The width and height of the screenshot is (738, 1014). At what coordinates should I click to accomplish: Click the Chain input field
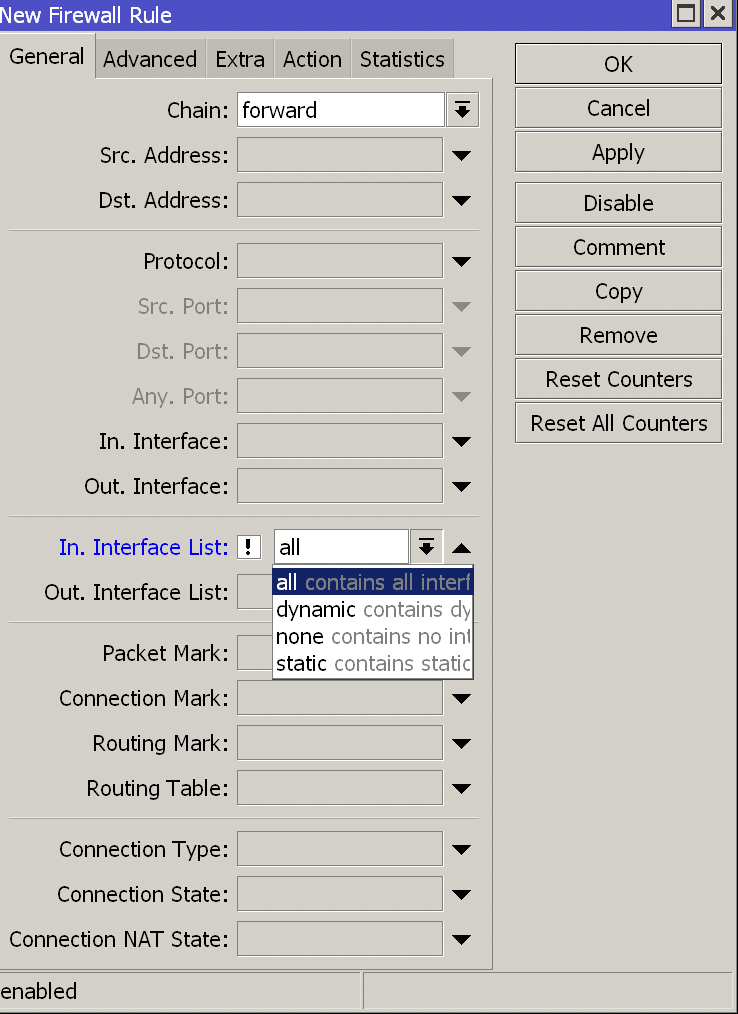click(x=340, y=110)
